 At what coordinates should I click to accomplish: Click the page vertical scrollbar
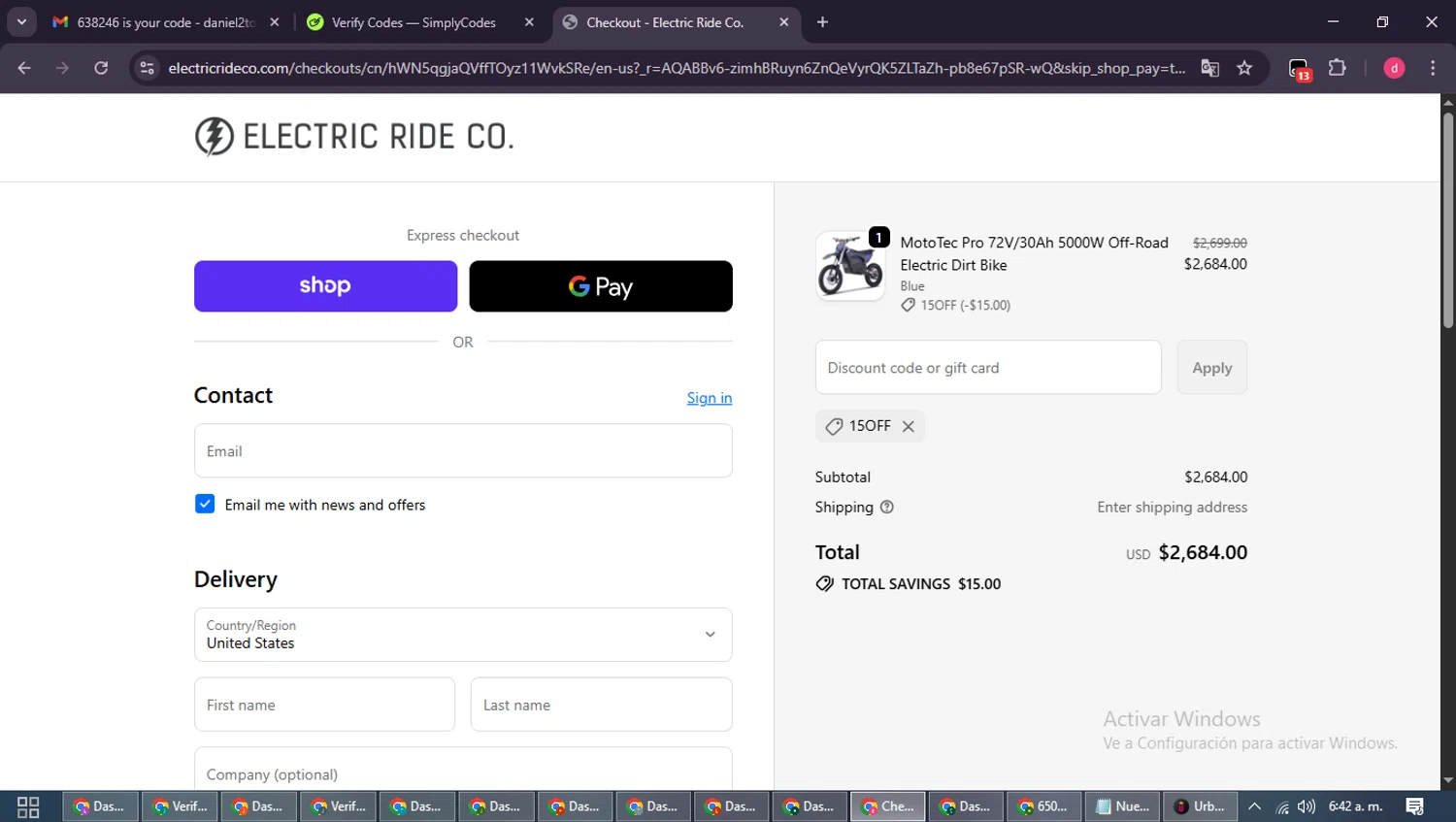[1448, 220]
